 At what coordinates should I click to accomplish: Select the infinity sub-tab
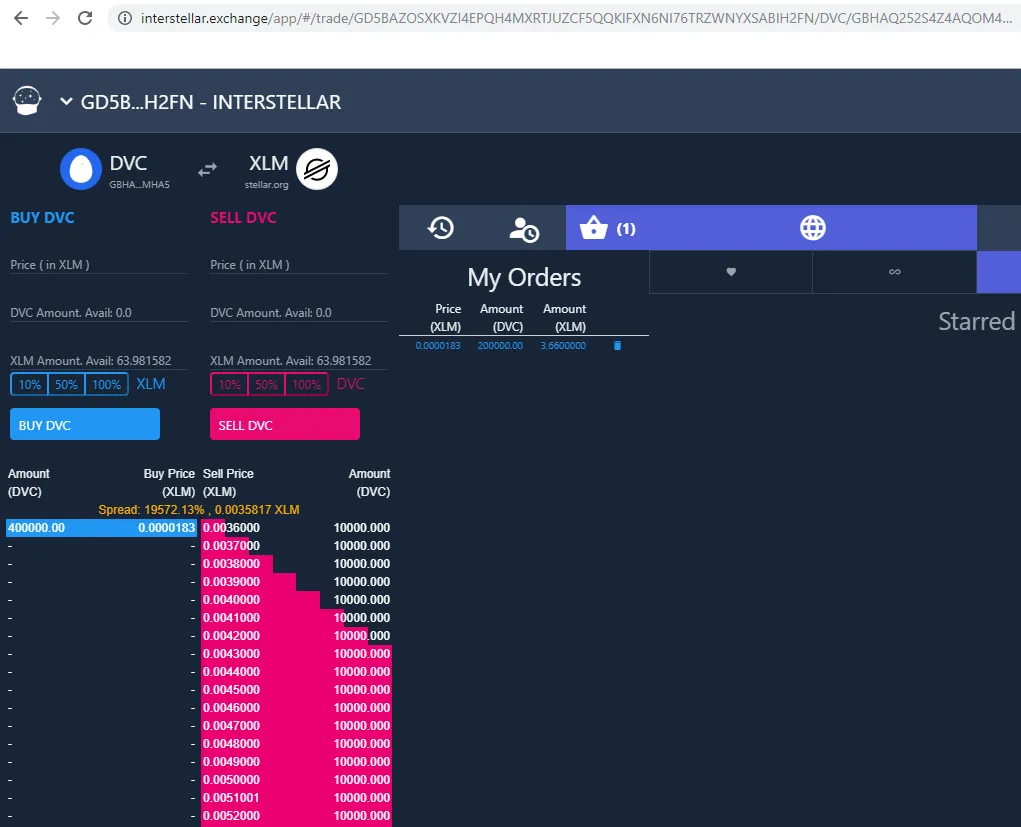895,272
